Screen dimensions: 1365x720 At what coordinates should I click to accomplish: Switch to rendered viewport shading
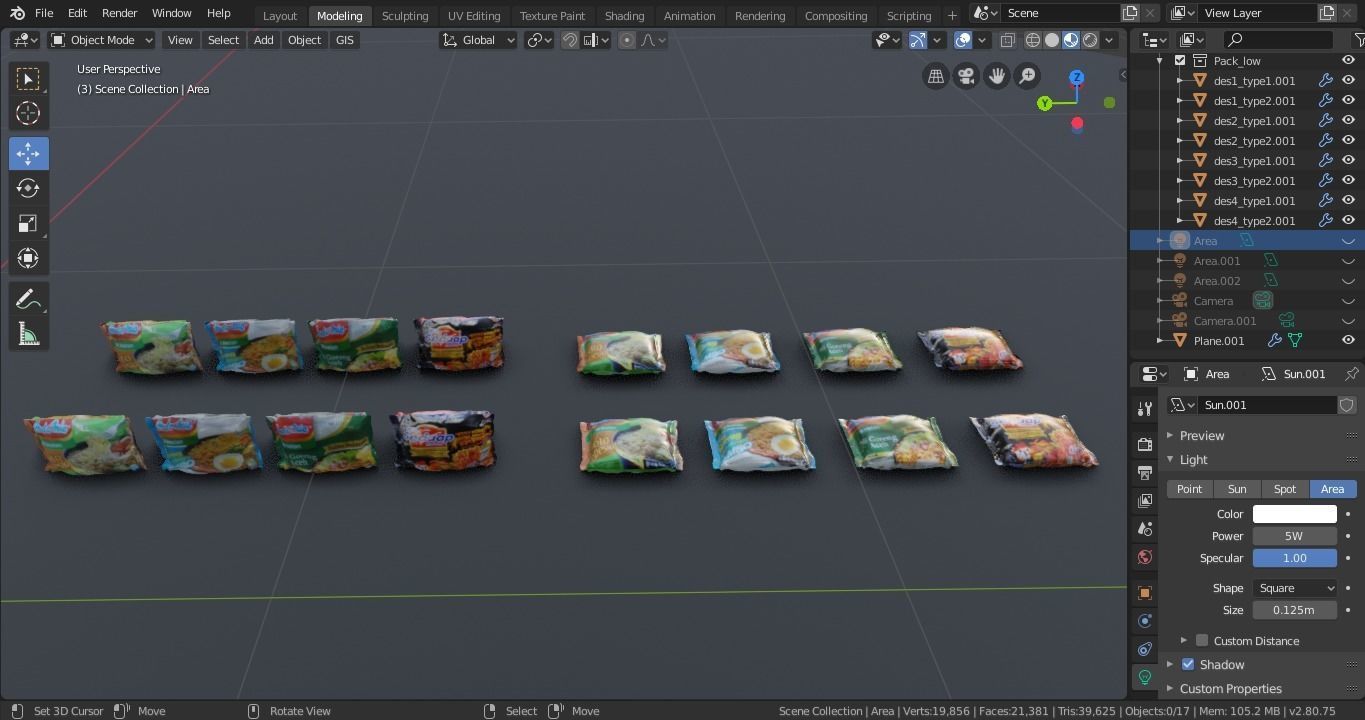coord(1090,40)
